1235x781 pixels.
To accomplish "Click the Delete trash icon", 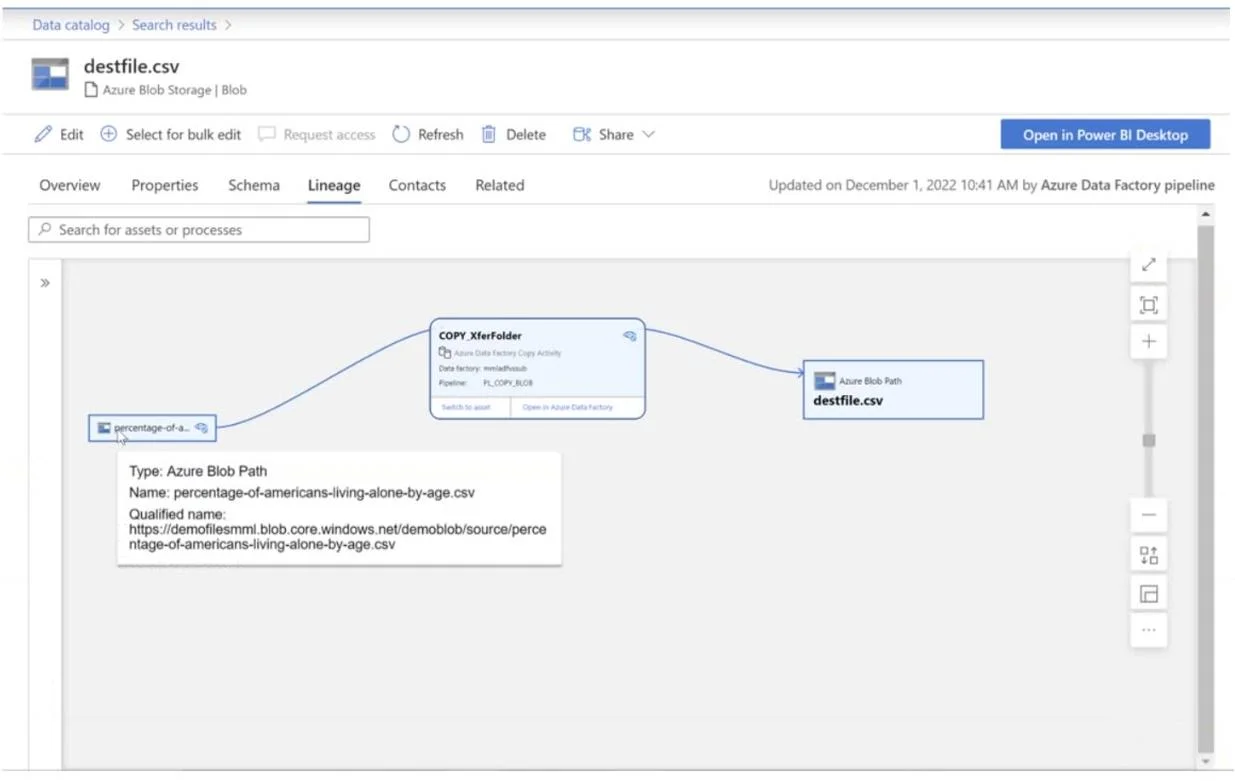I will coord(489,134).
